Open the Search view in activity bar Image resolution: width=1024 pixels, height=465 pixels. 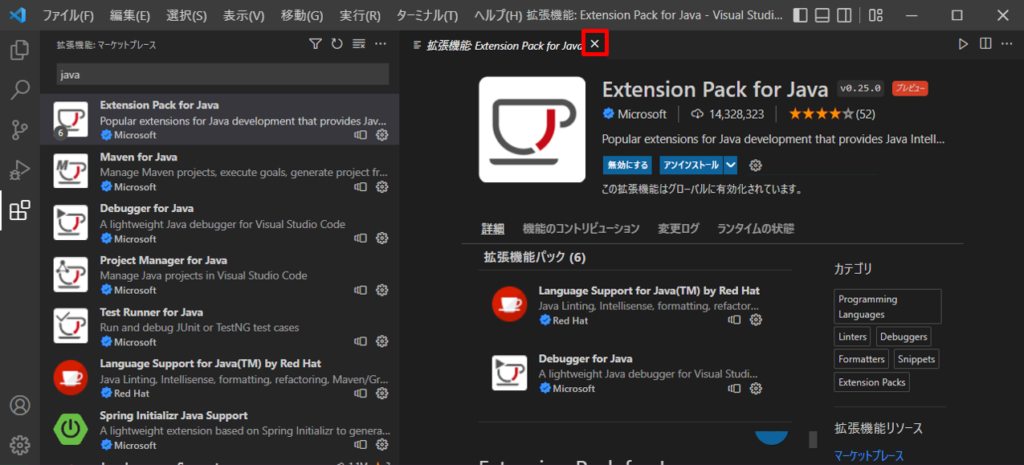click(20, 89)
